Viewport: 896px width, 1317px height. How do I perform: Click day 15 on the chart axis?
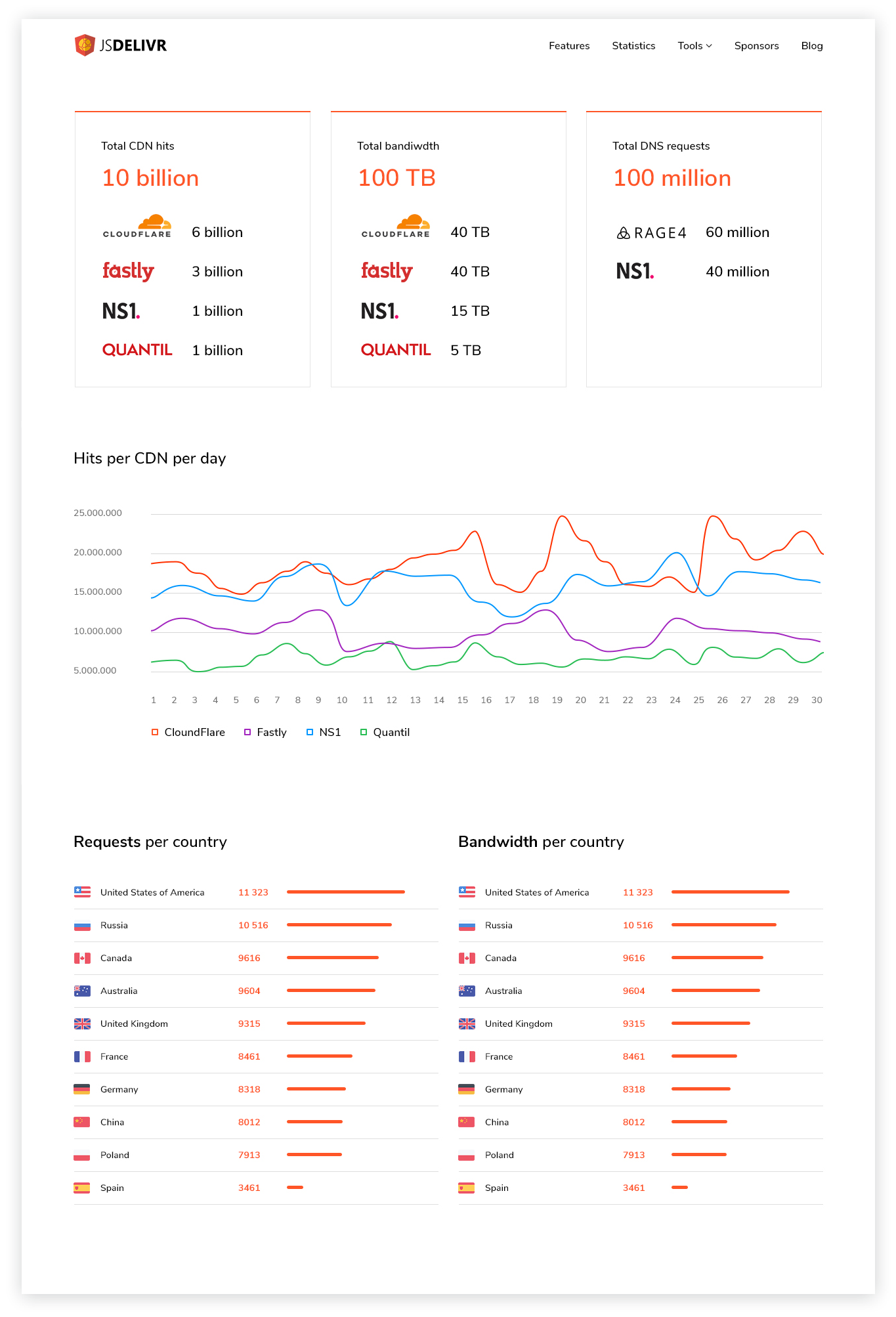click(x=463, y=701)
